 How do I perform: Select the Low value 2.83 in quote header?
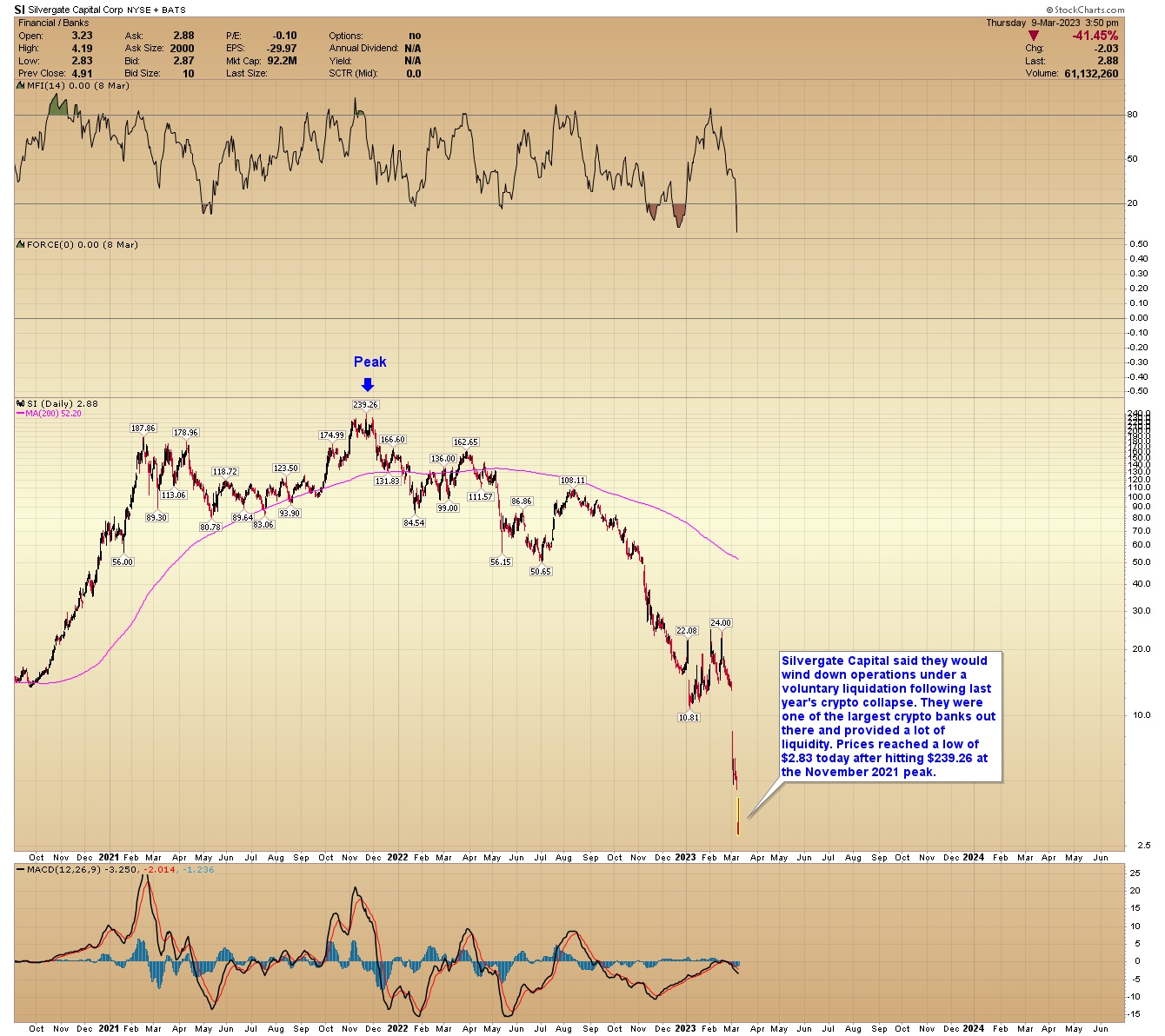point(82,61)
